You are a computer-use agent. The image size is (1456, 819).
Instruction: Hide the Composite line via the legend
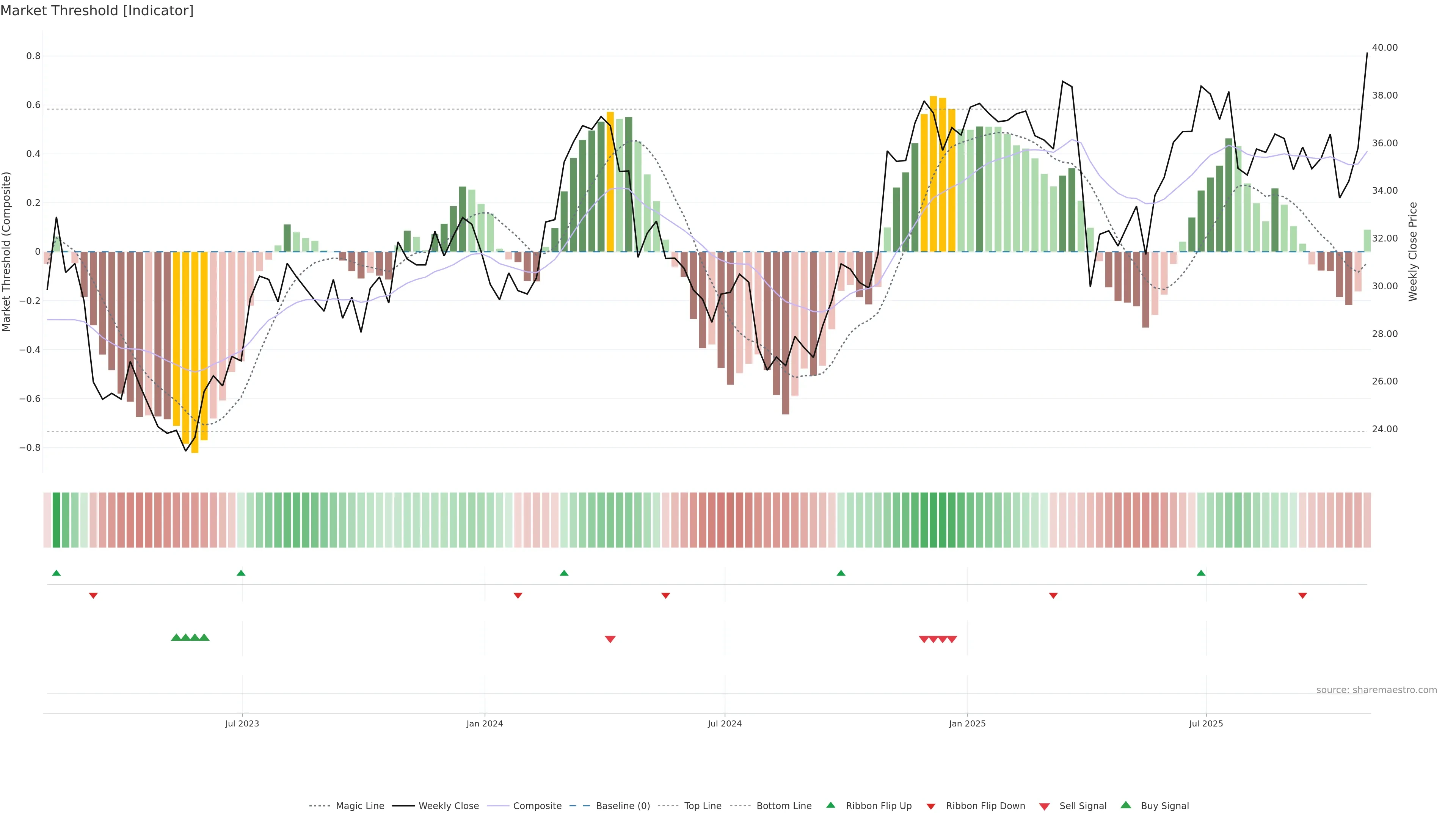pos(537,806)
